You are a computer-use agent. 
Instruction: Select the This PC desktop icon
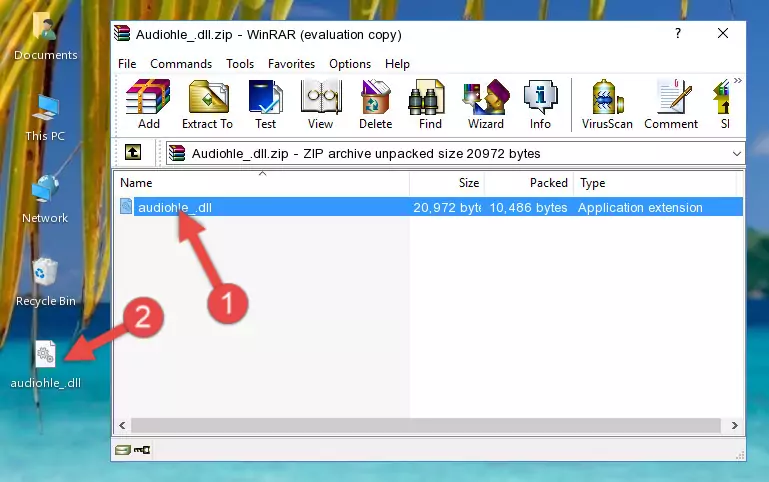45,118
